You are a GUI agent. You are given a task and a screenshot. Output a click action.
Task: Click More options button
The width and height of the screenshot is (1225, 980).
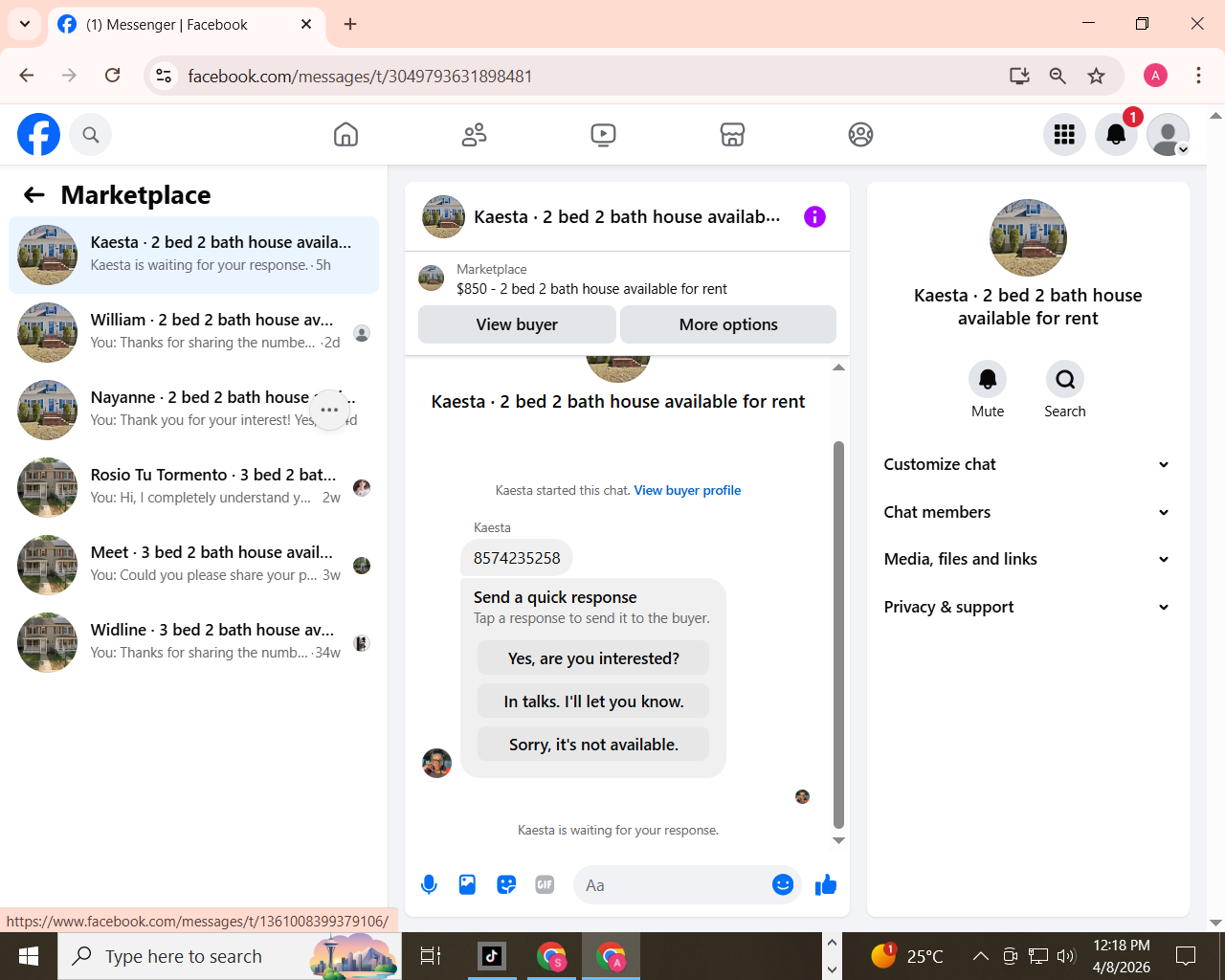pyautogui.click(x=728, y=324)
